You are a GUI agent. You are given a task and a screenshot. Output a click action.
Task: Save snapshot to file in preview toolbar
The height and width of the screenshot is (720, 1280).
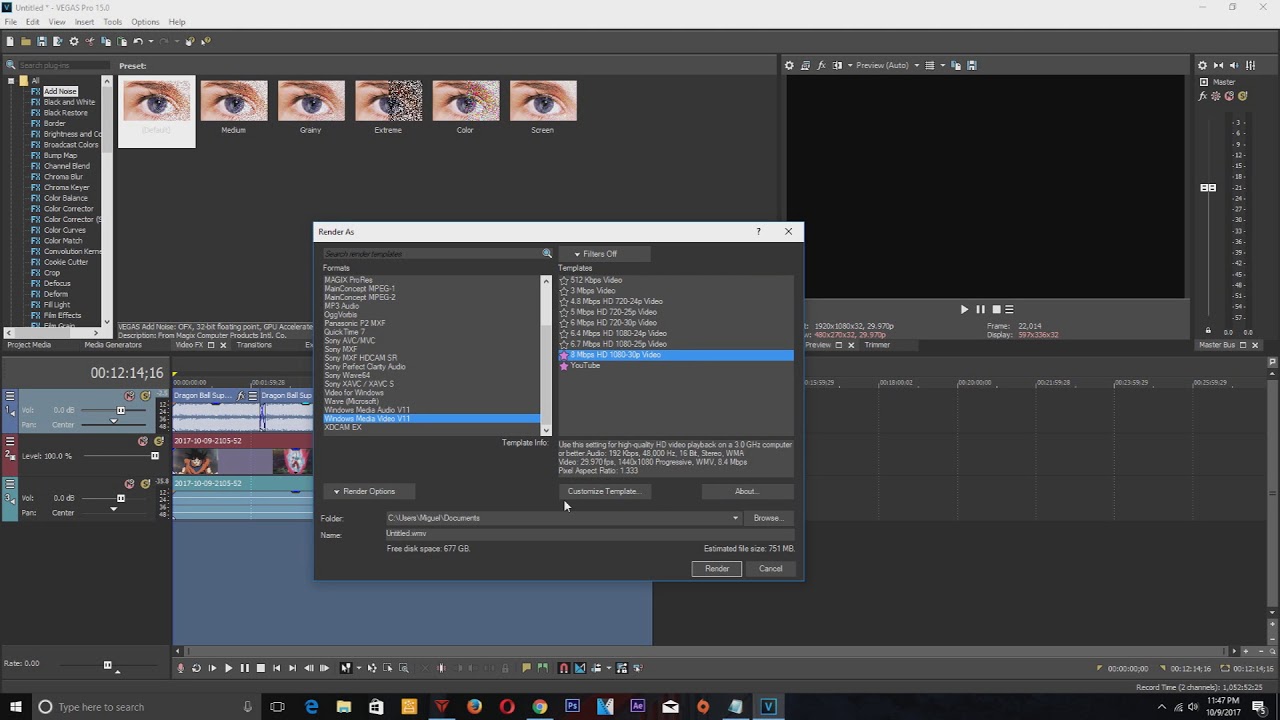971,65
